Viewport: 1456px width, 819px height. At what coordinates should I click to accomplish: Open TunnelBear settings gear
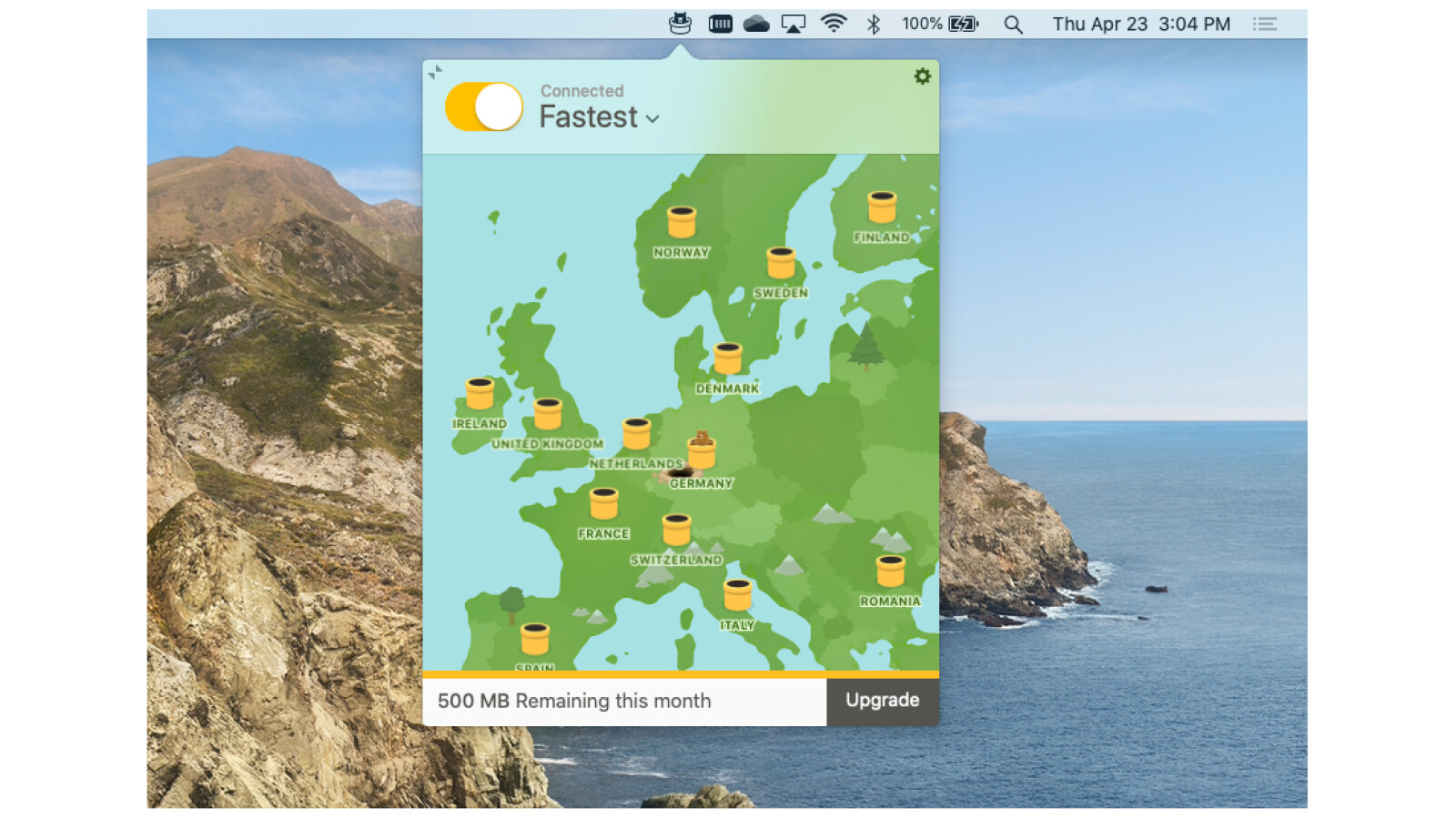922,76
